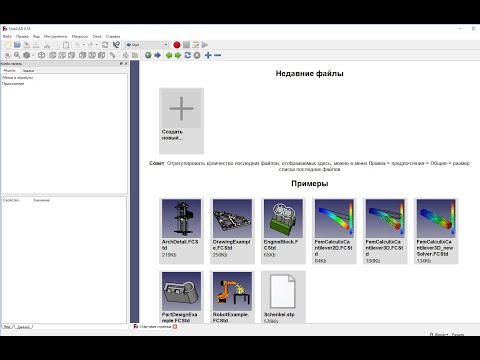Open the ArchDetail.FCStd example
480x360 pixels.
181,231
